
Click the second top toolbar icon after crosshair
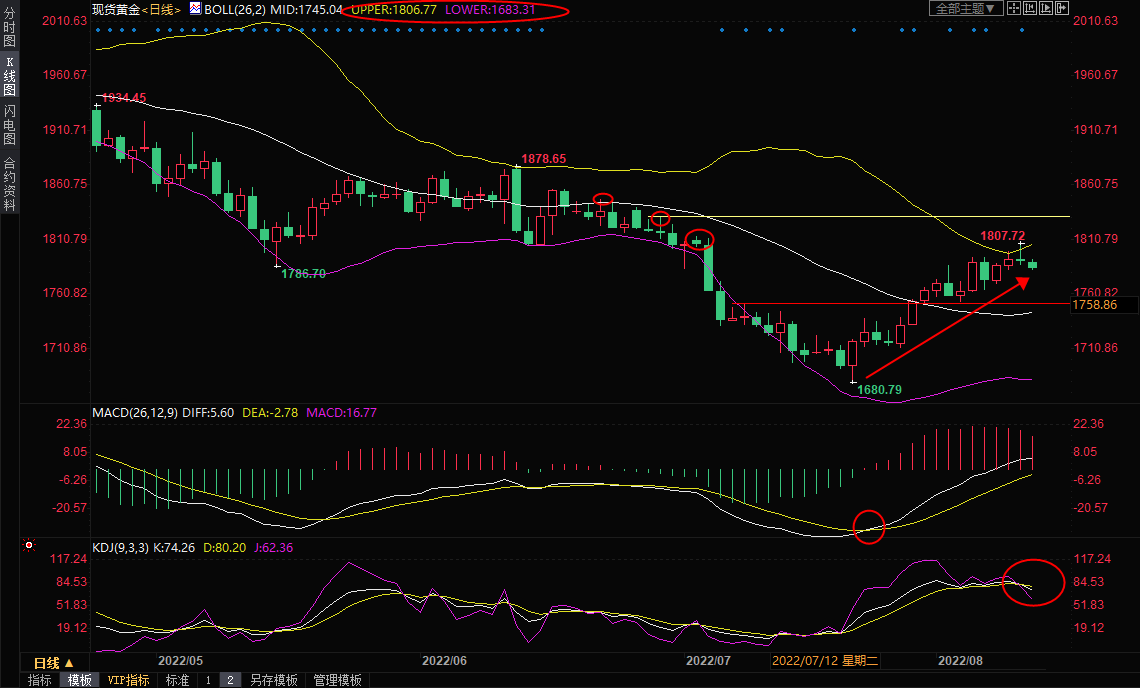1030,8
